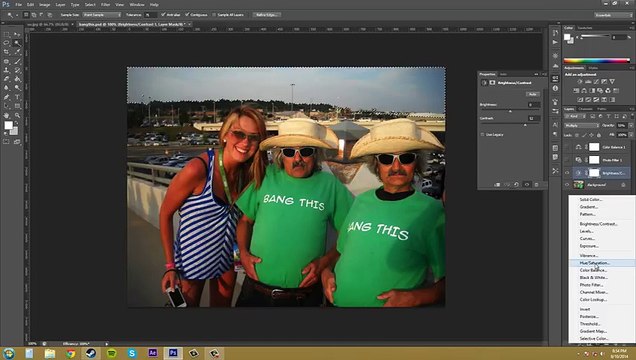Click the lock icon on Background layer
The image size is (636, 360).
[x=623, y=185]
